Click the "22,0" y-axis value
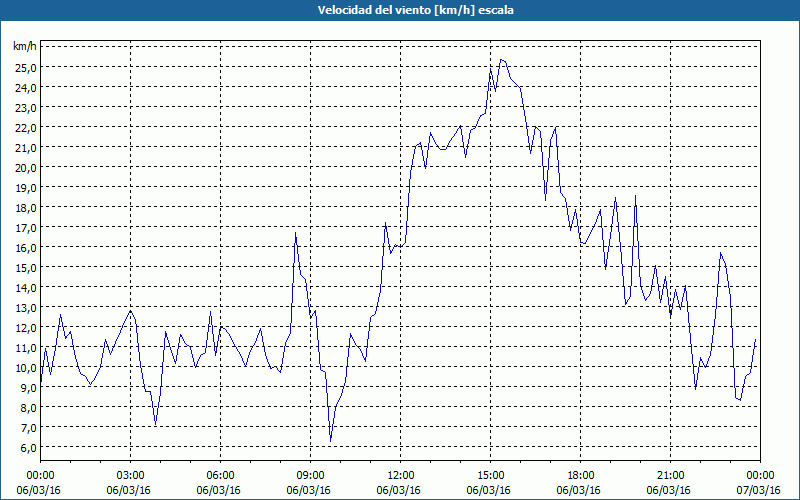Viewport: 800px width, 500px height. [x=27, y=128]
